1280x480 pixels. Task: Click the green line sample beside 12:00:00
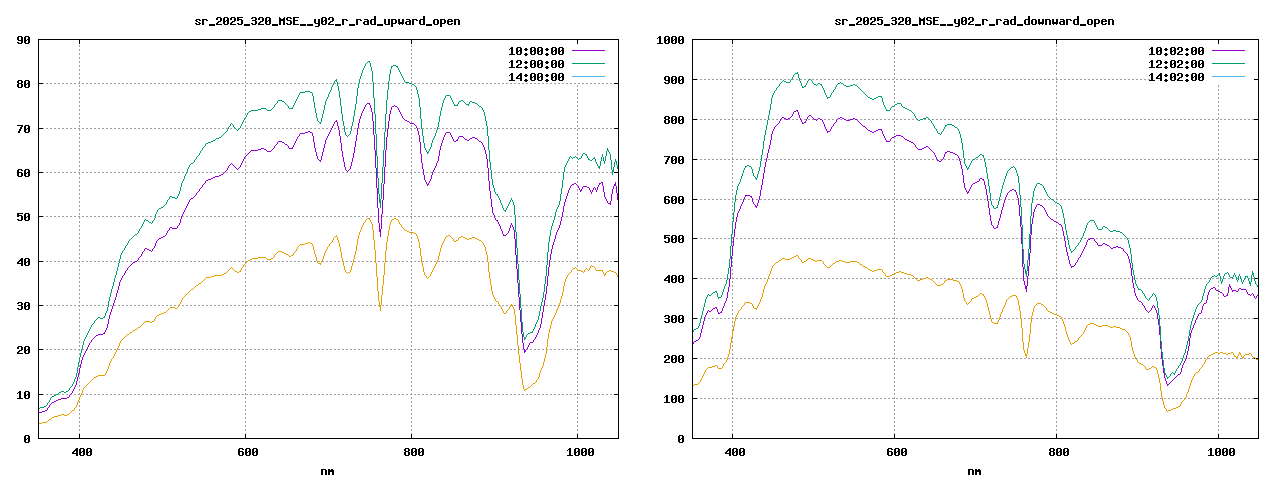588,64
